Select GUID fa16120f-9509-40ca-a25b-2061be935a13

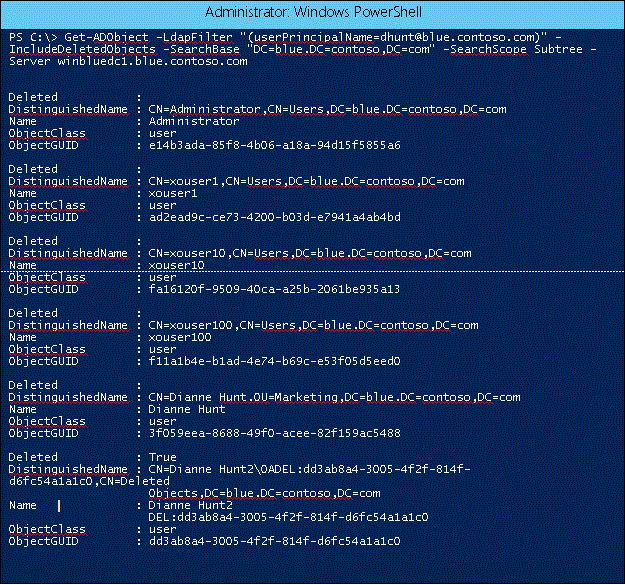point(274,289)
